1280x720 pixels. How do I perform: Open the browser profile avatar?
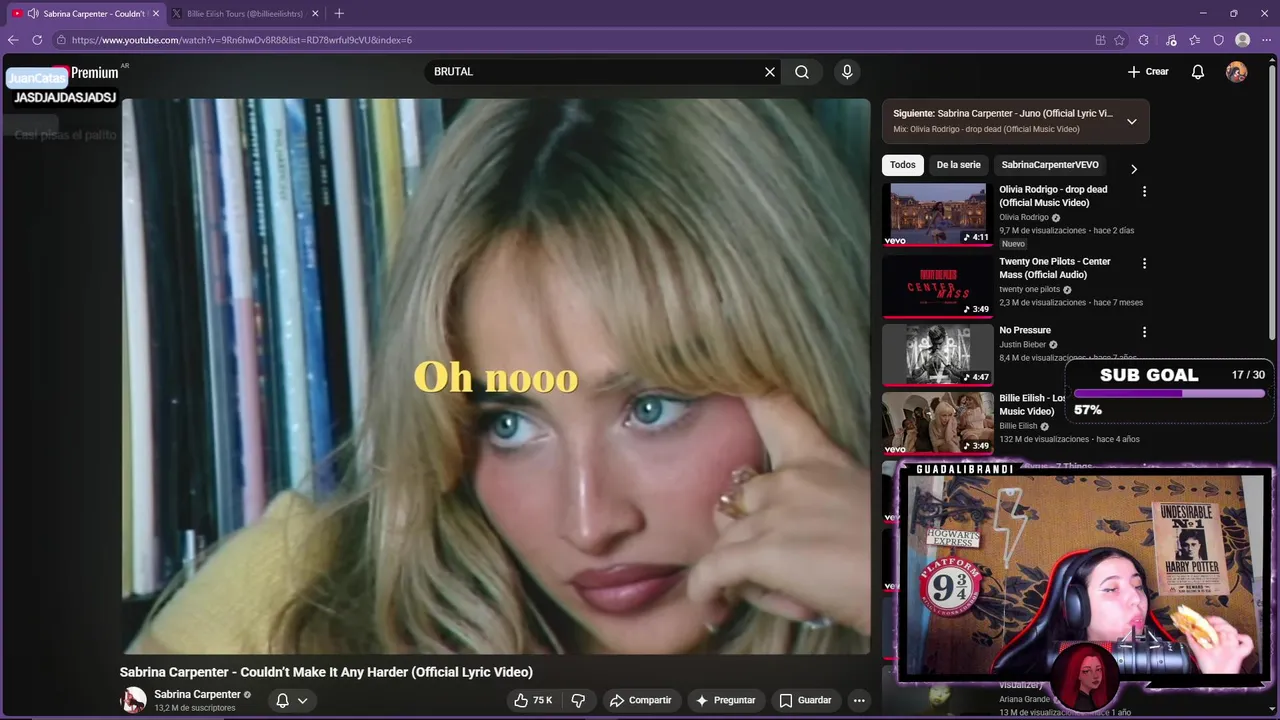(x=1243, y=40)
